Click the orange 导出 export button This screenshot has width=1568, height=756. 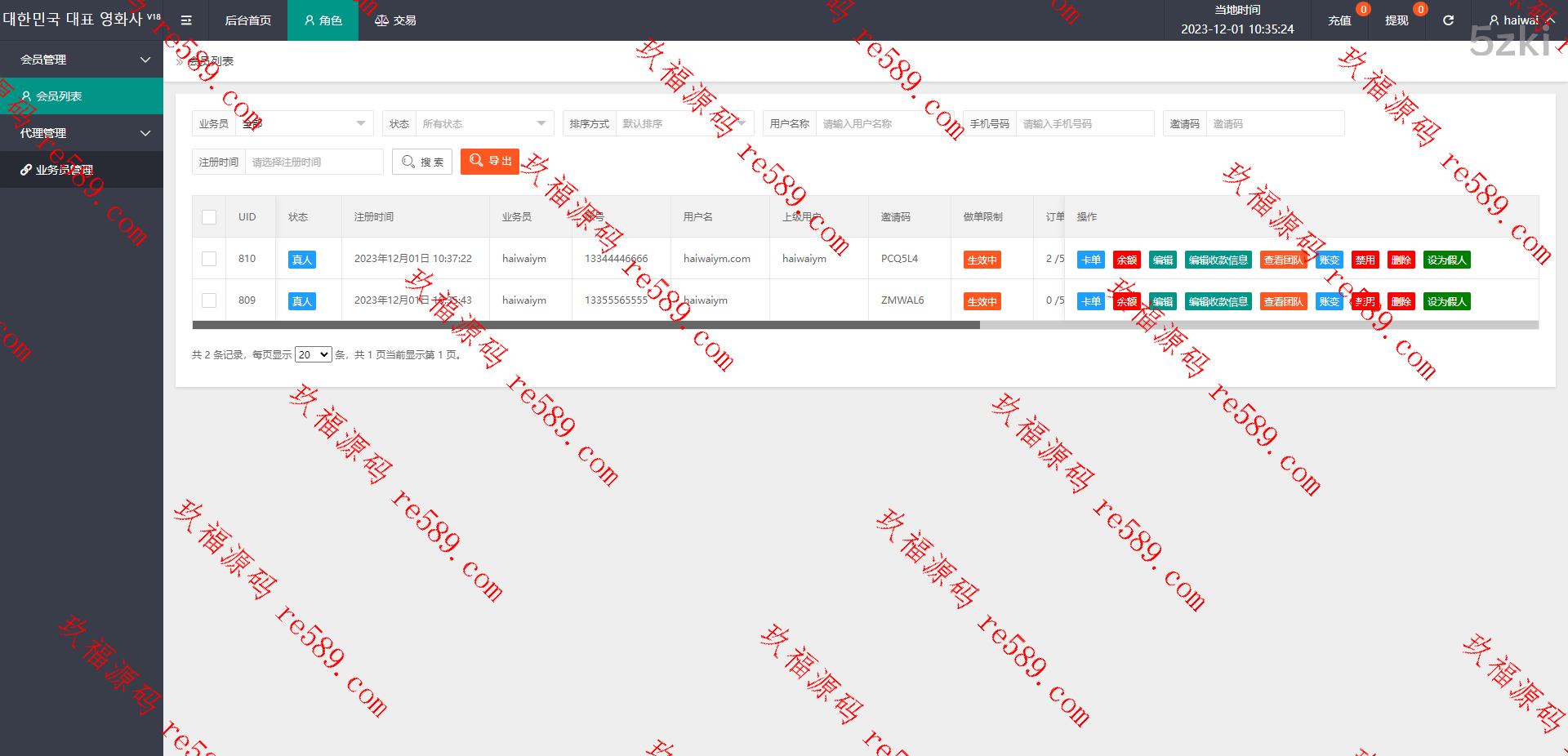[490, 162]
